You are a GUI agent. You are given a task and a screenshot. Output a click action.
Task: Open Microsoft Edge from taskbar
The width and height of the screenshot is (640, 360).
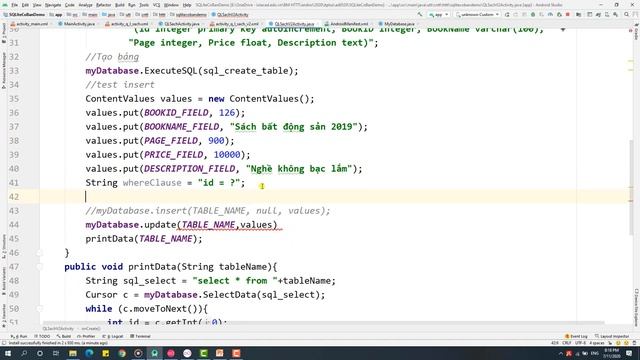tap(89, 353)
